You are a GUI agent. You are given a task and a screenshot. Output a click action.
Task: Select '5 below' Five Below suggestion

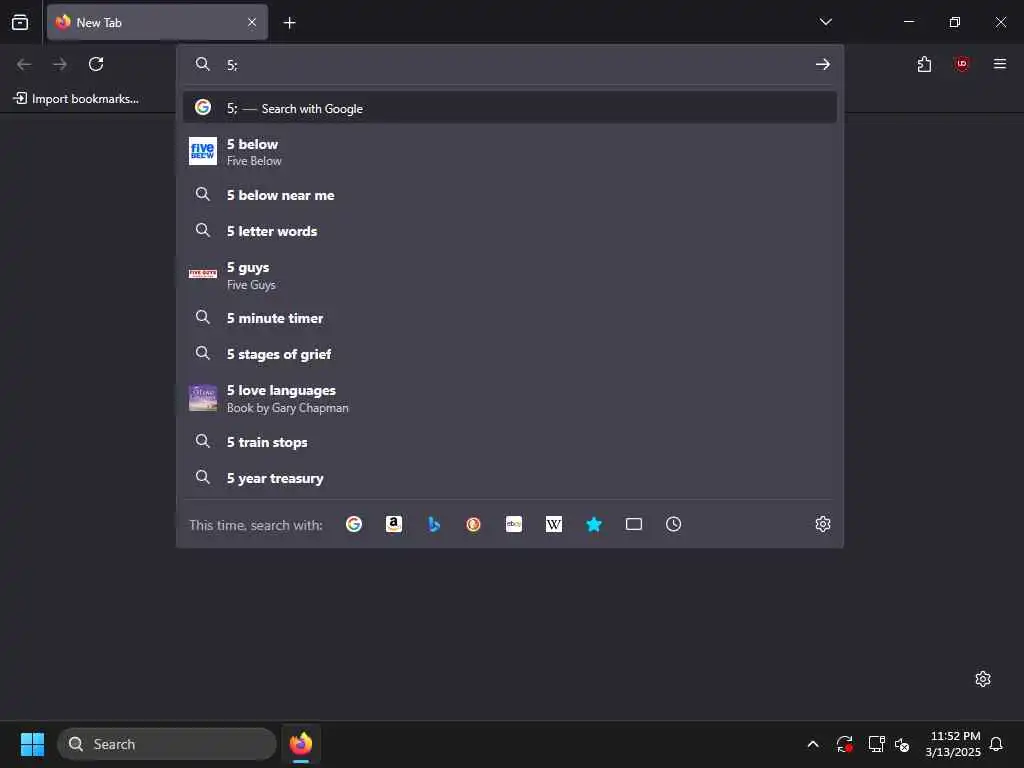coord(509,152)
